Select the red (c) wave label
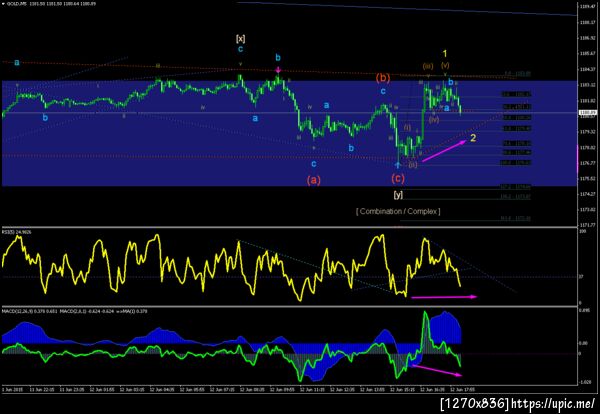The height and width of the screenshot is (414, 600). [x=398, y=178]
